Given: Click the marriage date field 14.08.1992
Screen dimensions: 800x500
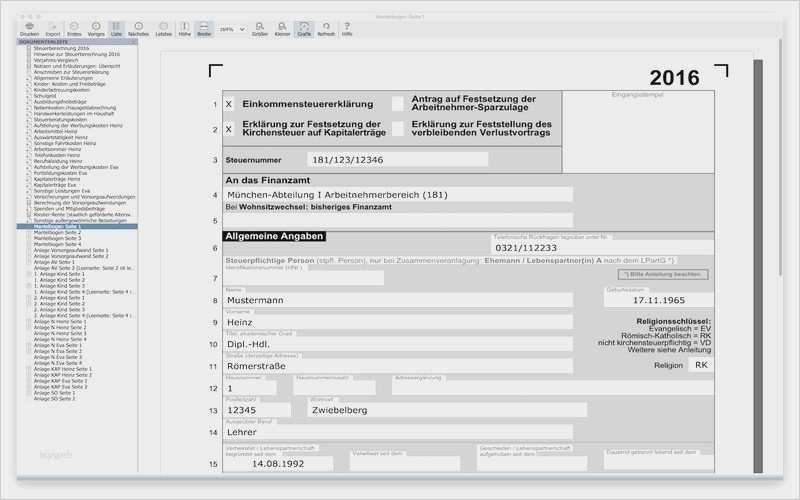Looking at the screenshot, I should 278,464.
